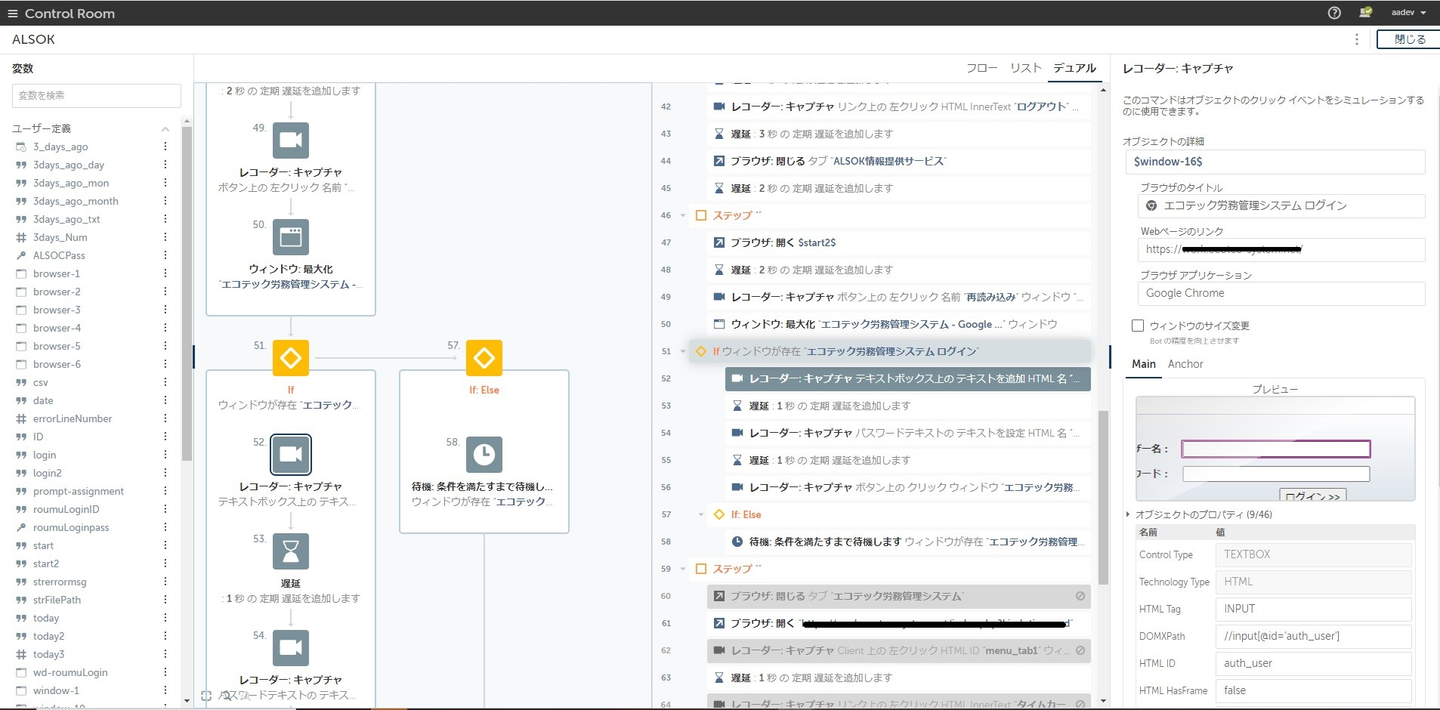Select line 61 ブラウザ: 開く action
The width and height of the screenshot is (1440, 710).
[x=898, y=623]
